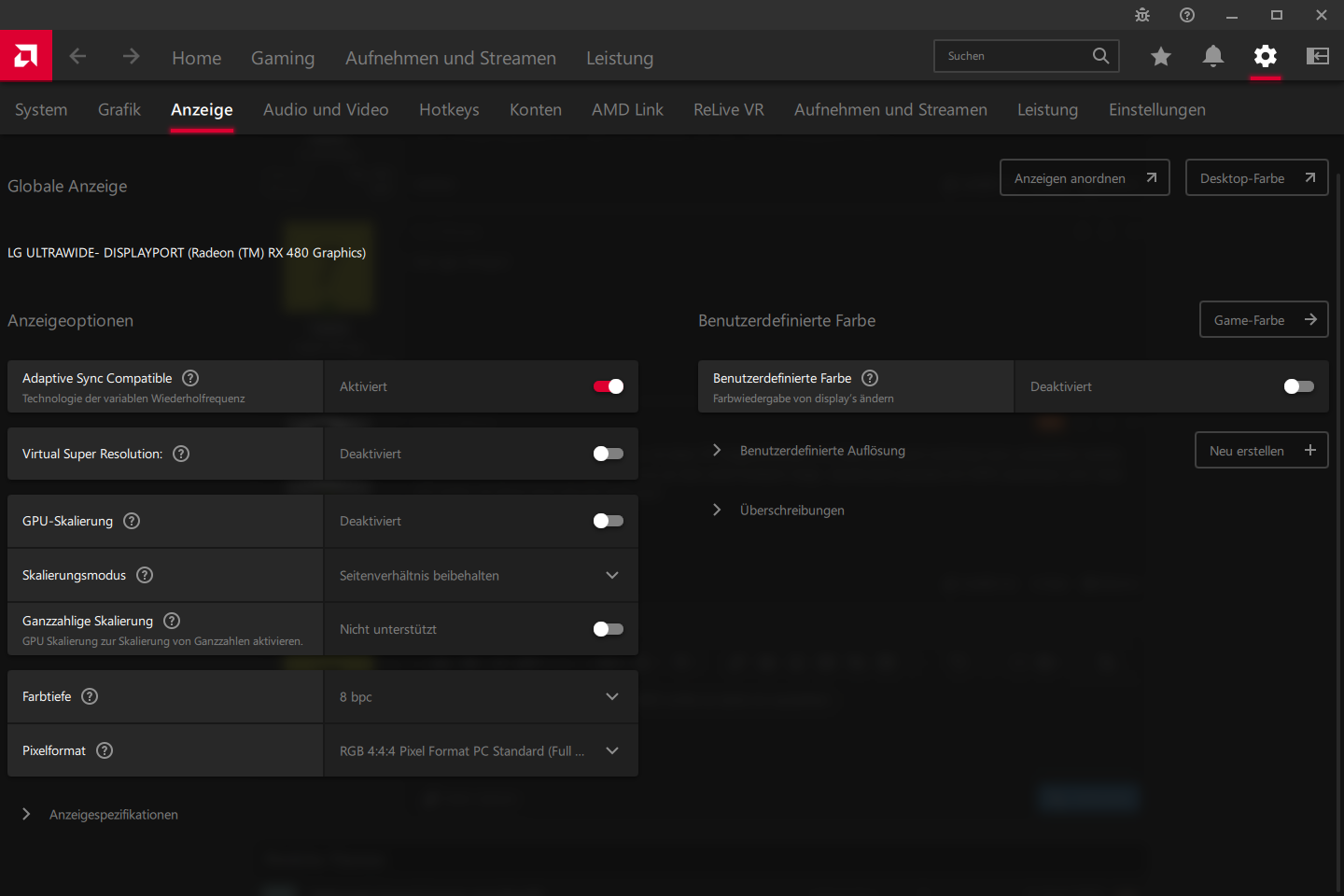Image resolution: width=1344 pixels, height=896 pixels.
Task: Show help for GPU-Skalierung
Action: pos(132,521)
